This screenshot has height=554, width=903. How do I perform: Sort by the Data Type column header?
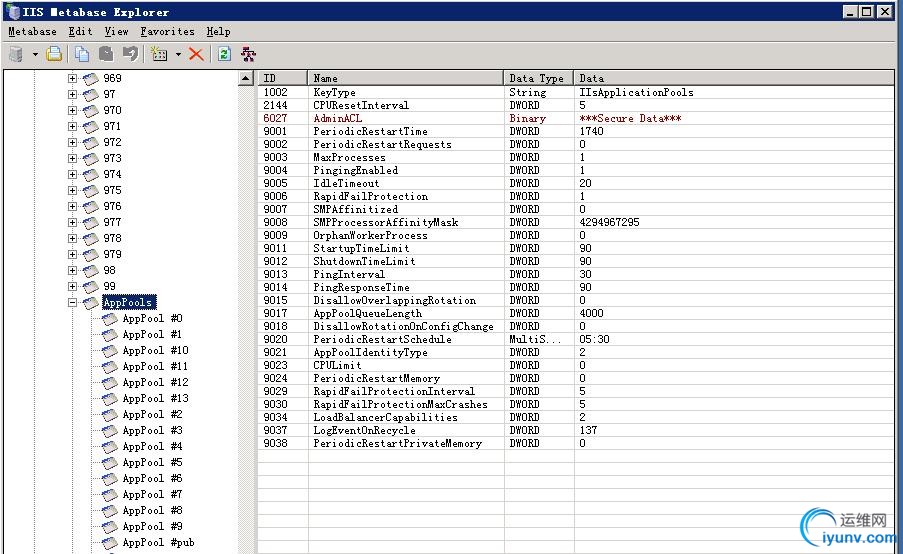538,78
